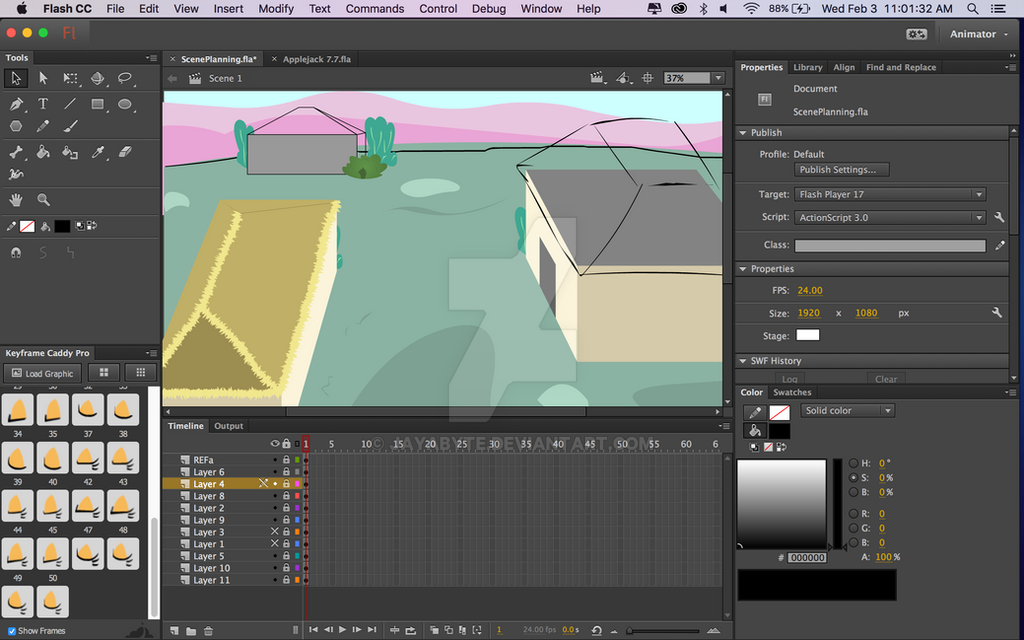
Task: Click the Load Graphic button
Action: 42,374
